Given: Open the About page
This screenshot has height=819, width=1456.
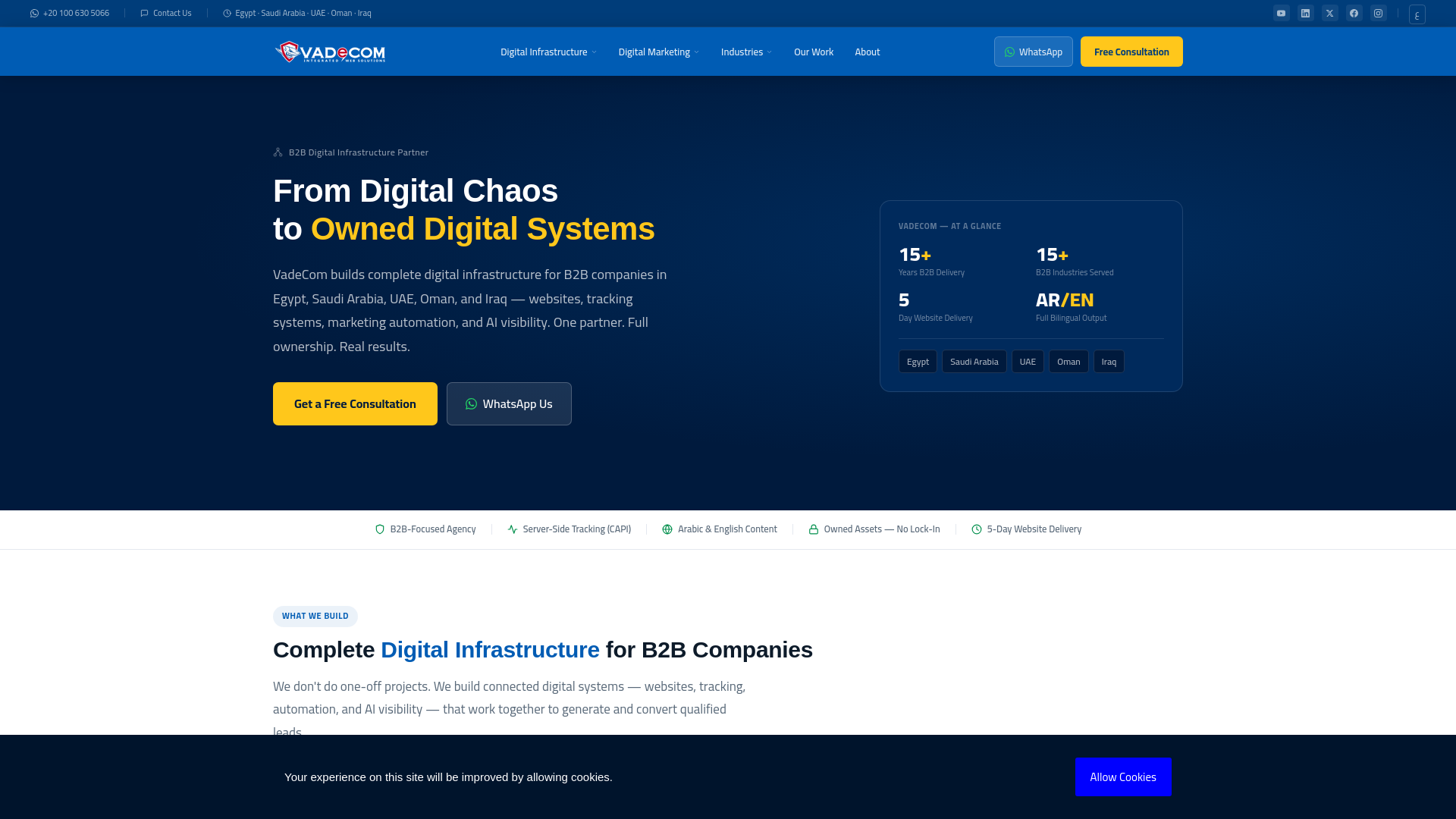Looking at the screenshot, I should pos(868,52).
